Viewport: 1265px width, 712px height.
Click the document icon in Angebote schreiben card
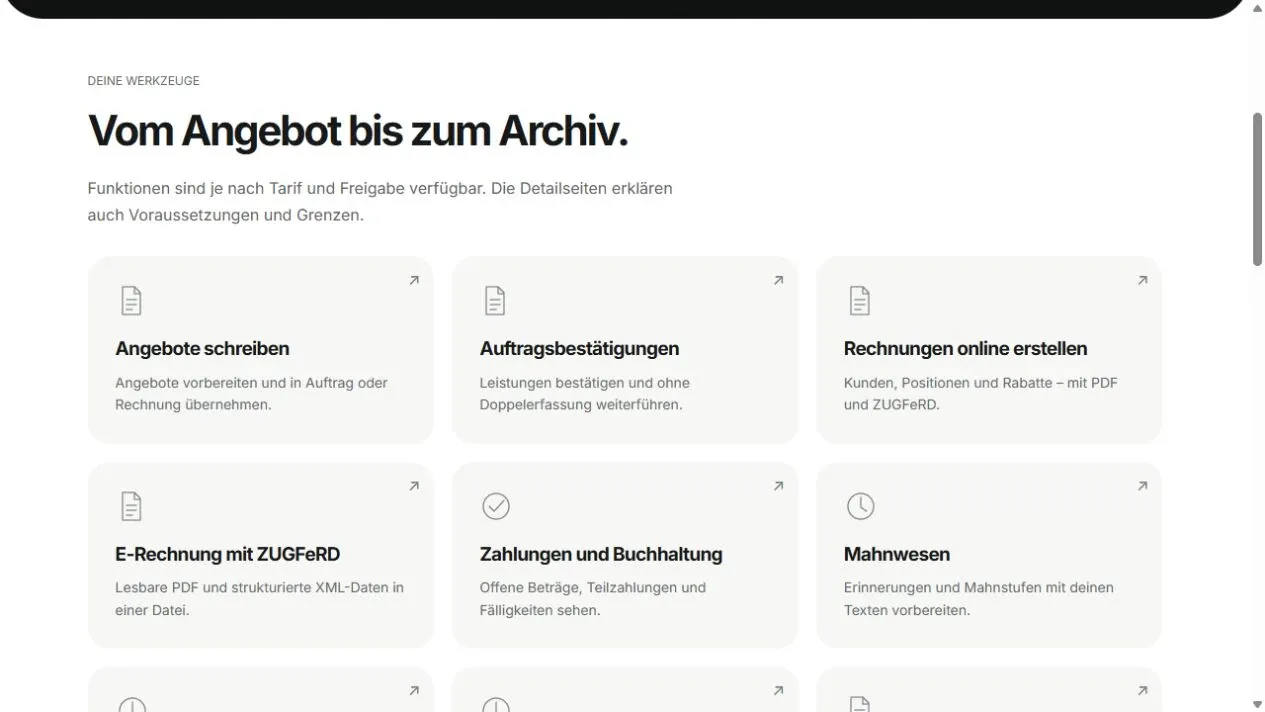[x=131, y=301]
